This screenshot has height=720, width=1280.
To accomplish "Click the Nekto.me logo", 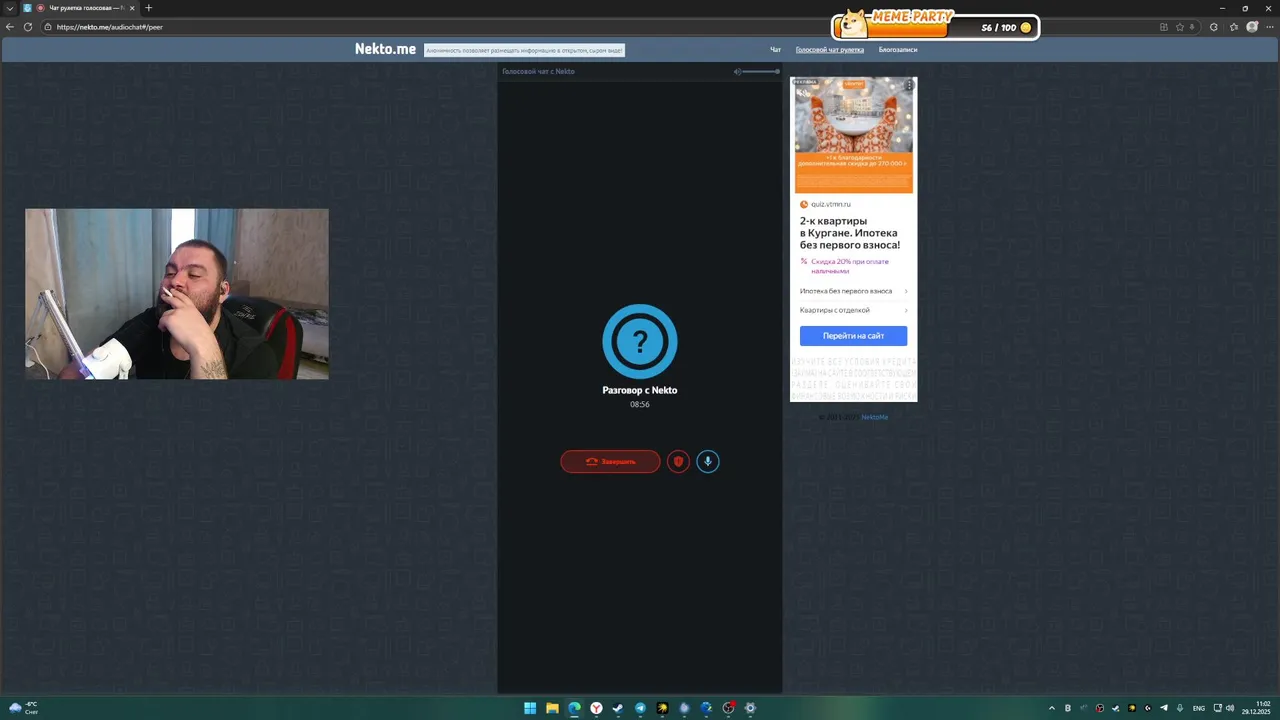I will pos(385,49).
